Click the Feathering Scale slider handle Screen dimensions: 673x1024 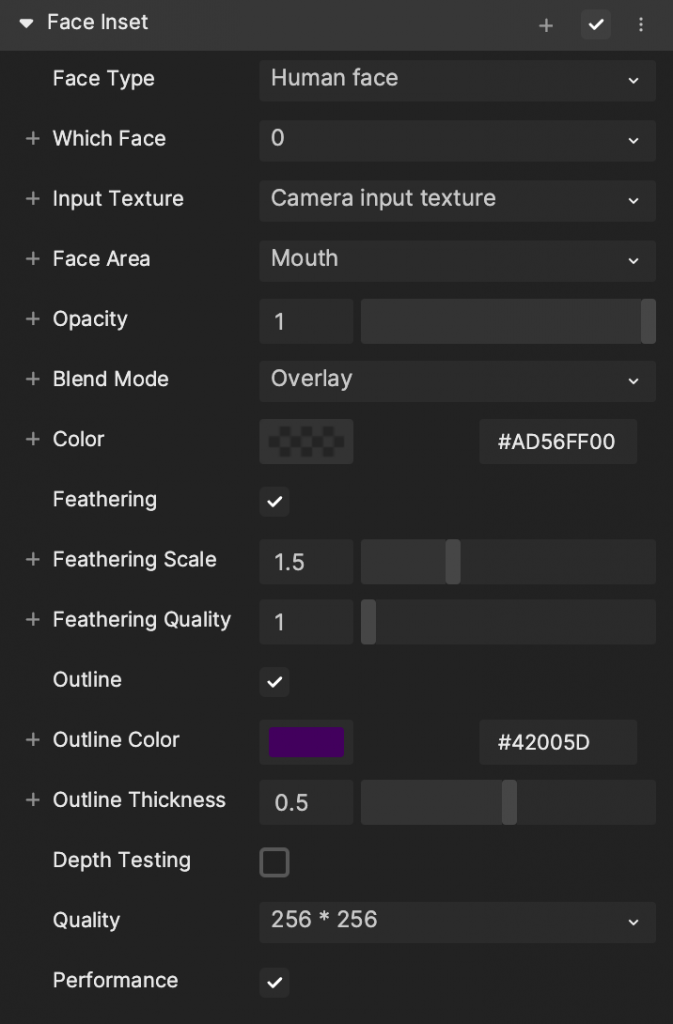(x=453, y=562)
